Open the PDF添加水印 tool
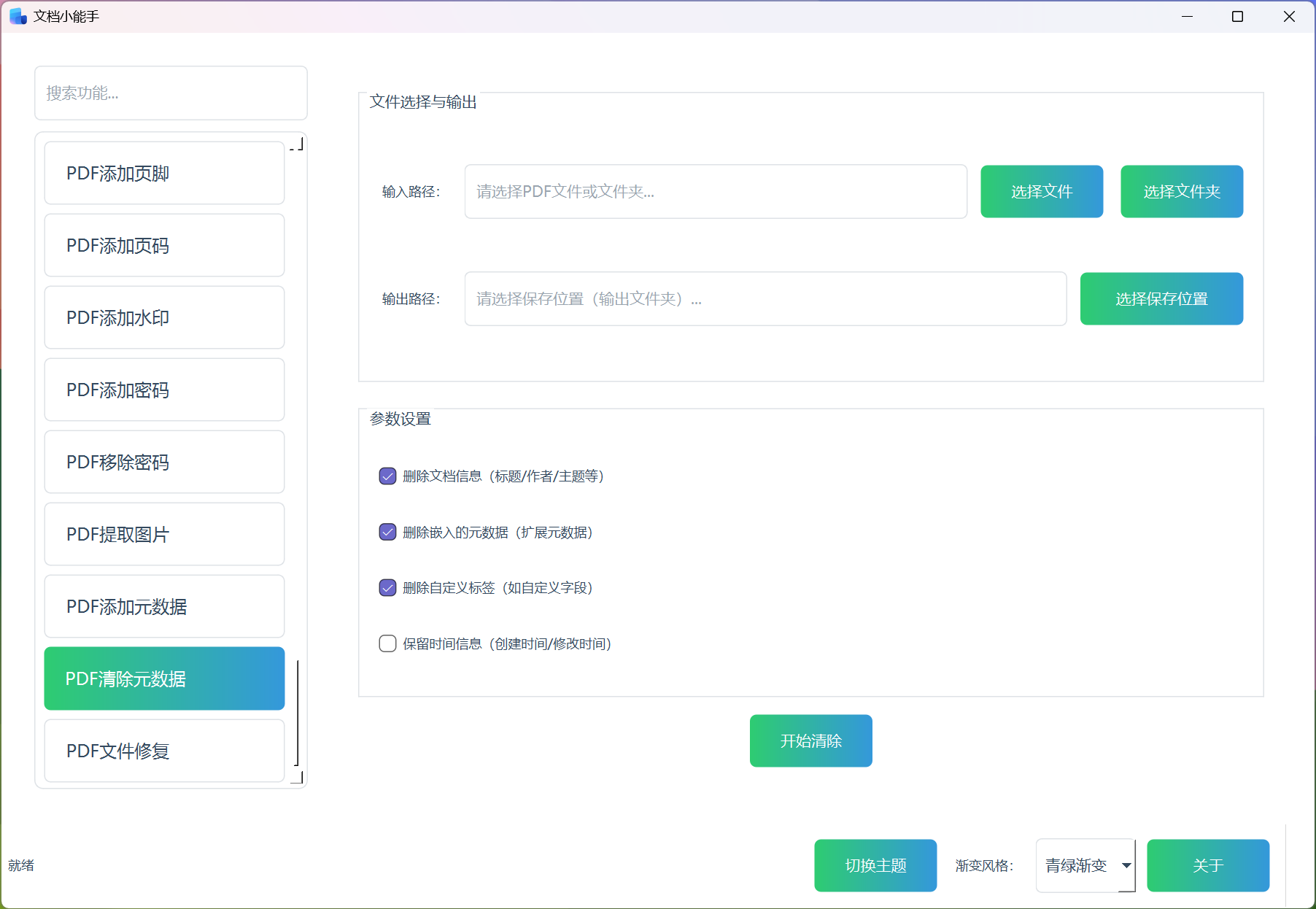The height and width of the screenshot is (909, 1316). [x=163, y=317]
